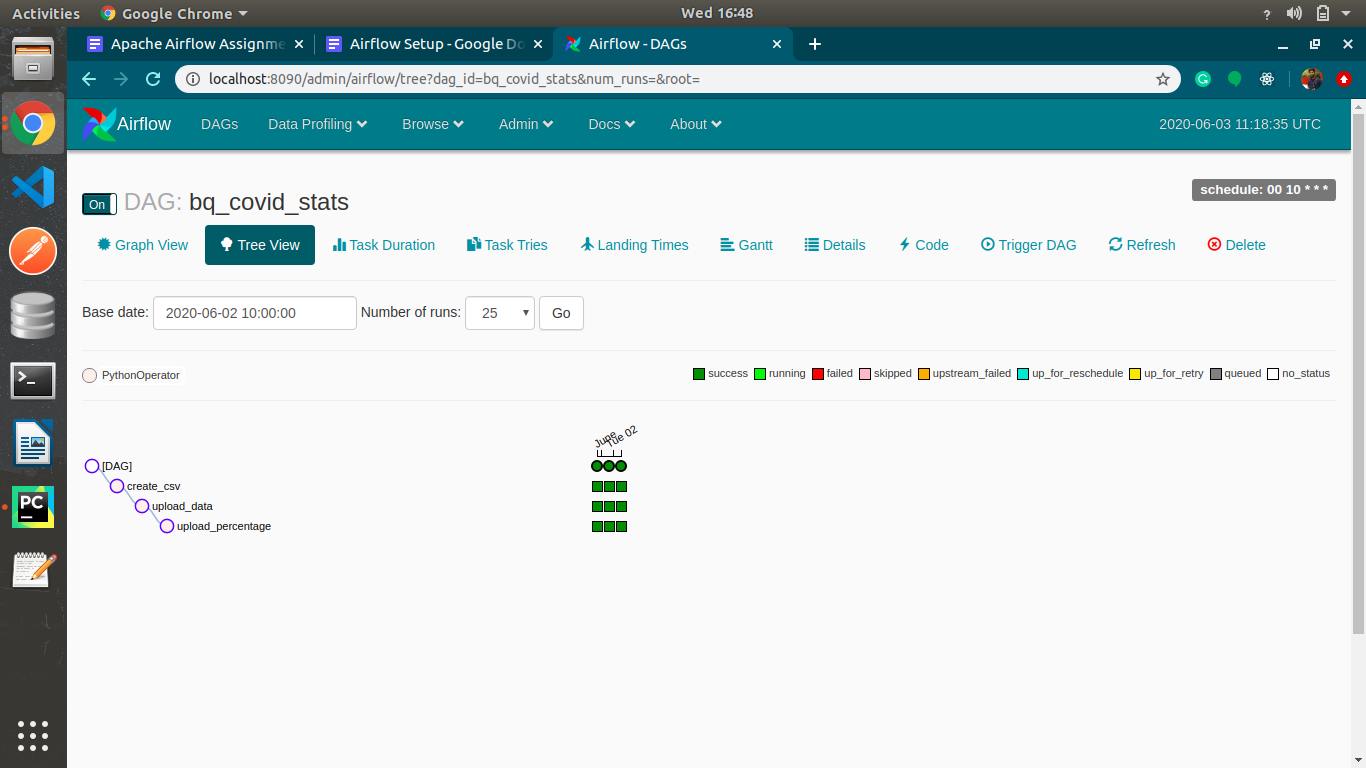Open the Grammarly extension icon
1366x768 pixels.
(1203, 79)
